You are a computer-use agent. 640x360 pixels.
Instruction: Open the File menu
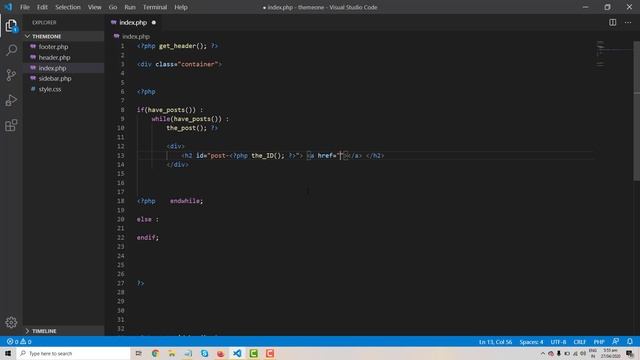(x=25, y=7)
